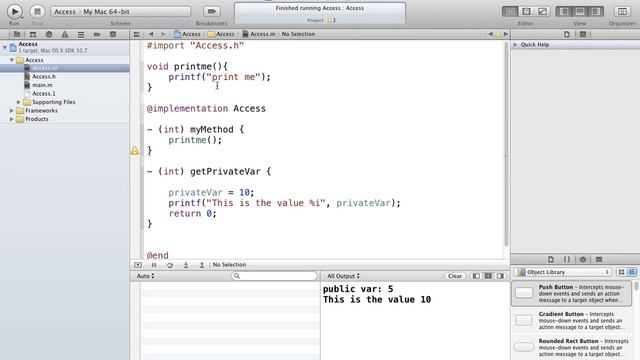This screenshot has width=640, height=360.
Task: Show the Log navigator
Action: point(113,34)
